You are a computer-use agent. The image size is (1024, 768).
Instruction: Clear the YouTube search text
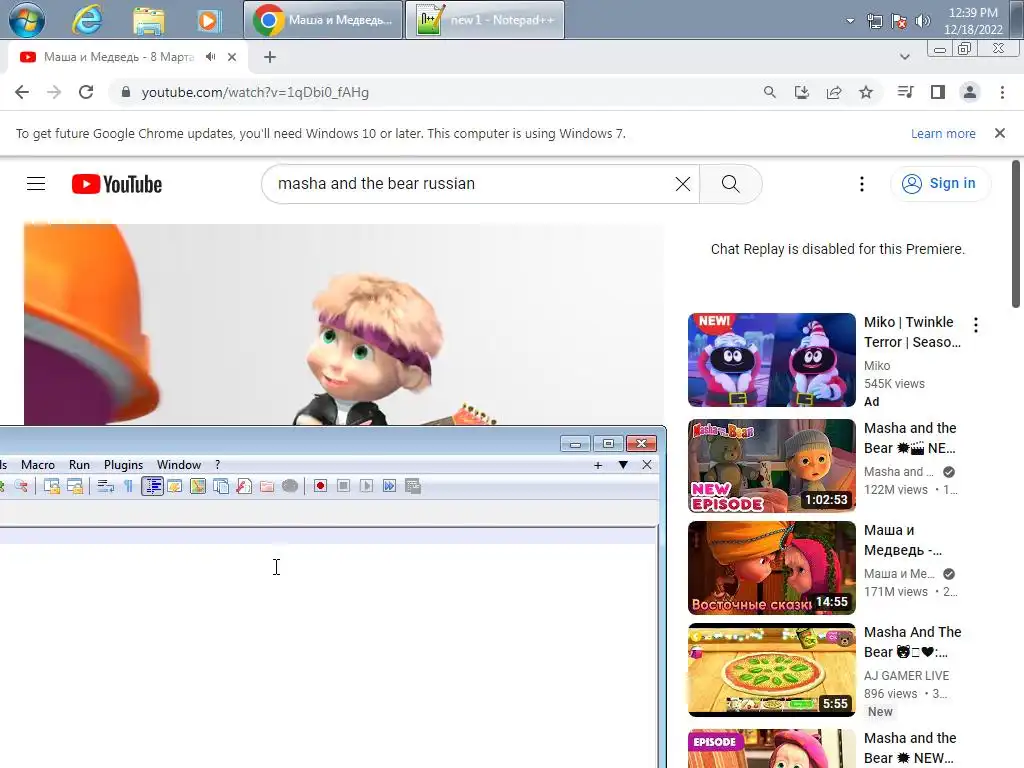click(682, 184)
